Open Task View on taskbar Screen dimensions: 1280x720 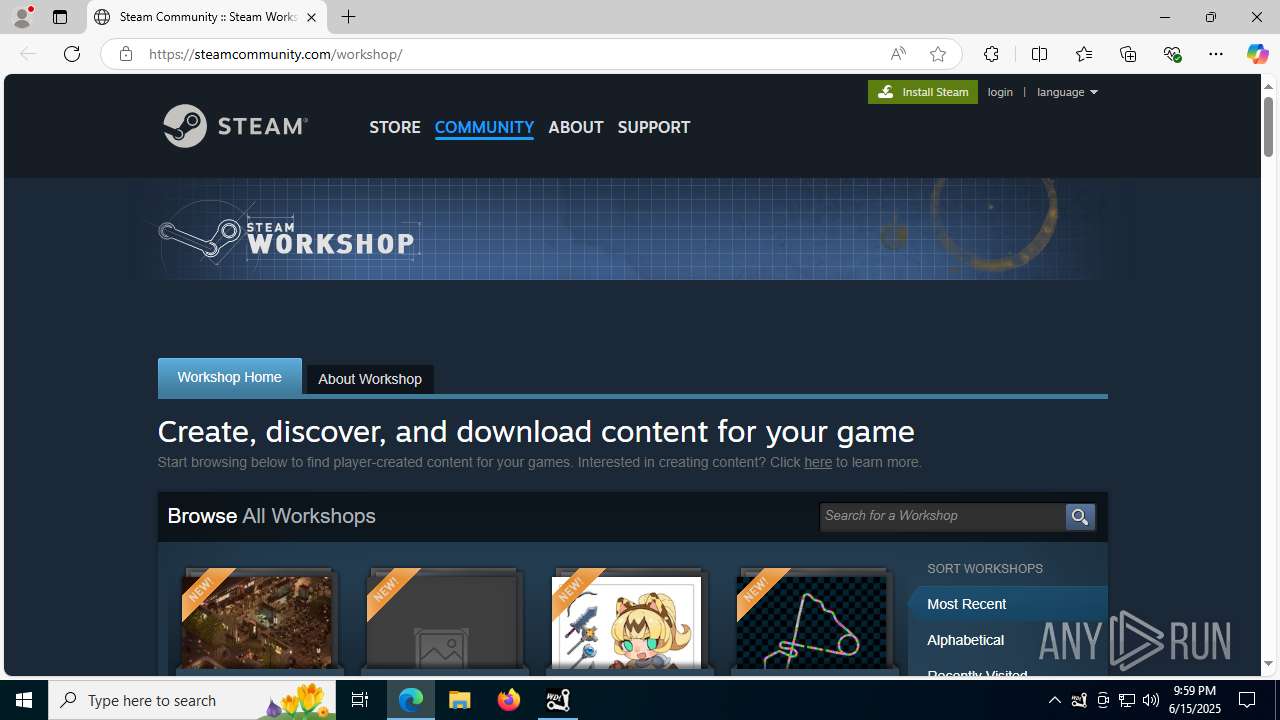click(x=360, y=700)
